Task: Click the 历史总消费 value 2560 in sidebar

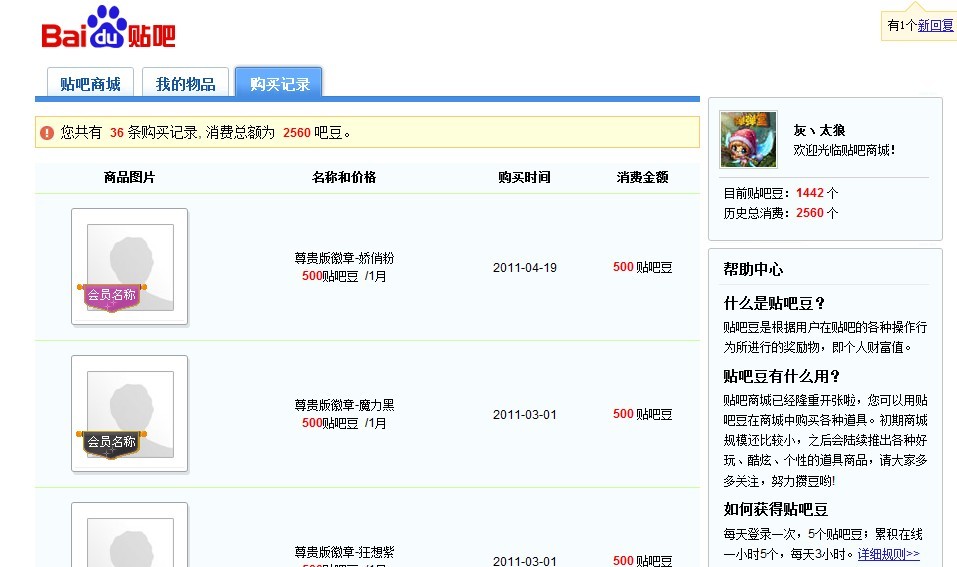Action: pyautogui.click(x=810, y=213)
